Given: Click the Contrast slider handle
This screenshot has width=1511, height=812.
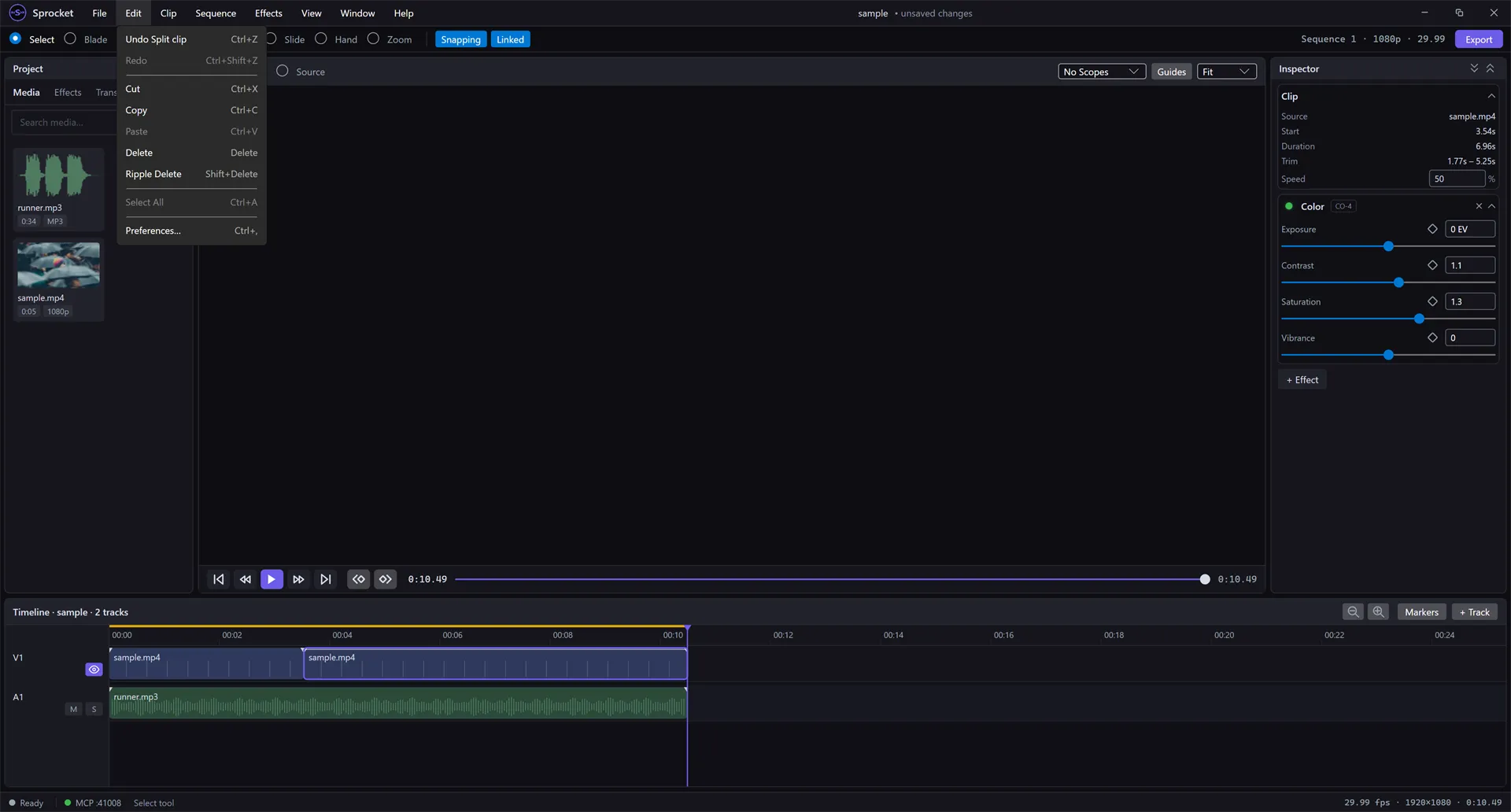Looking at the screenshot, I should pyautogui.click(x=1398, y=282).
